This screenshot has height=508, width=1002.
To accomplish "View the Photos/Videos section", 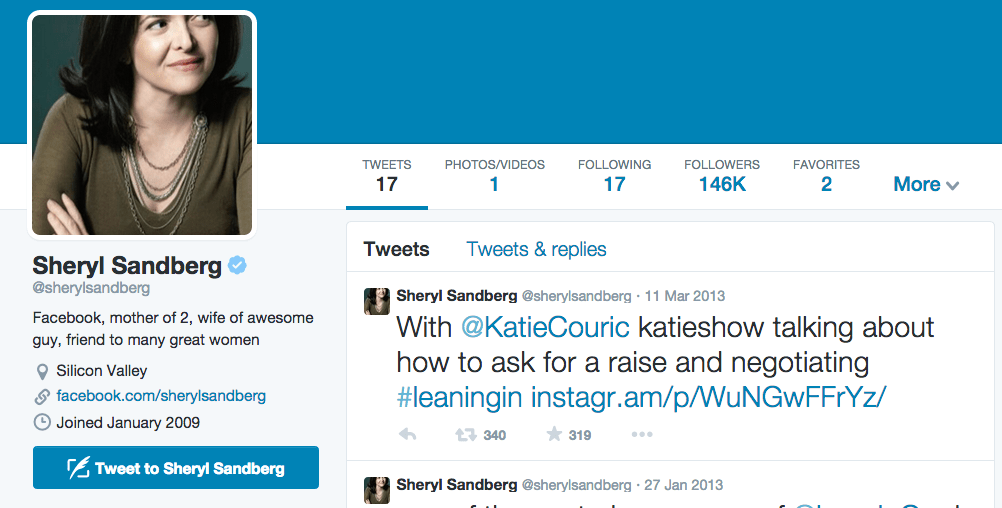I will click(494, 175).
